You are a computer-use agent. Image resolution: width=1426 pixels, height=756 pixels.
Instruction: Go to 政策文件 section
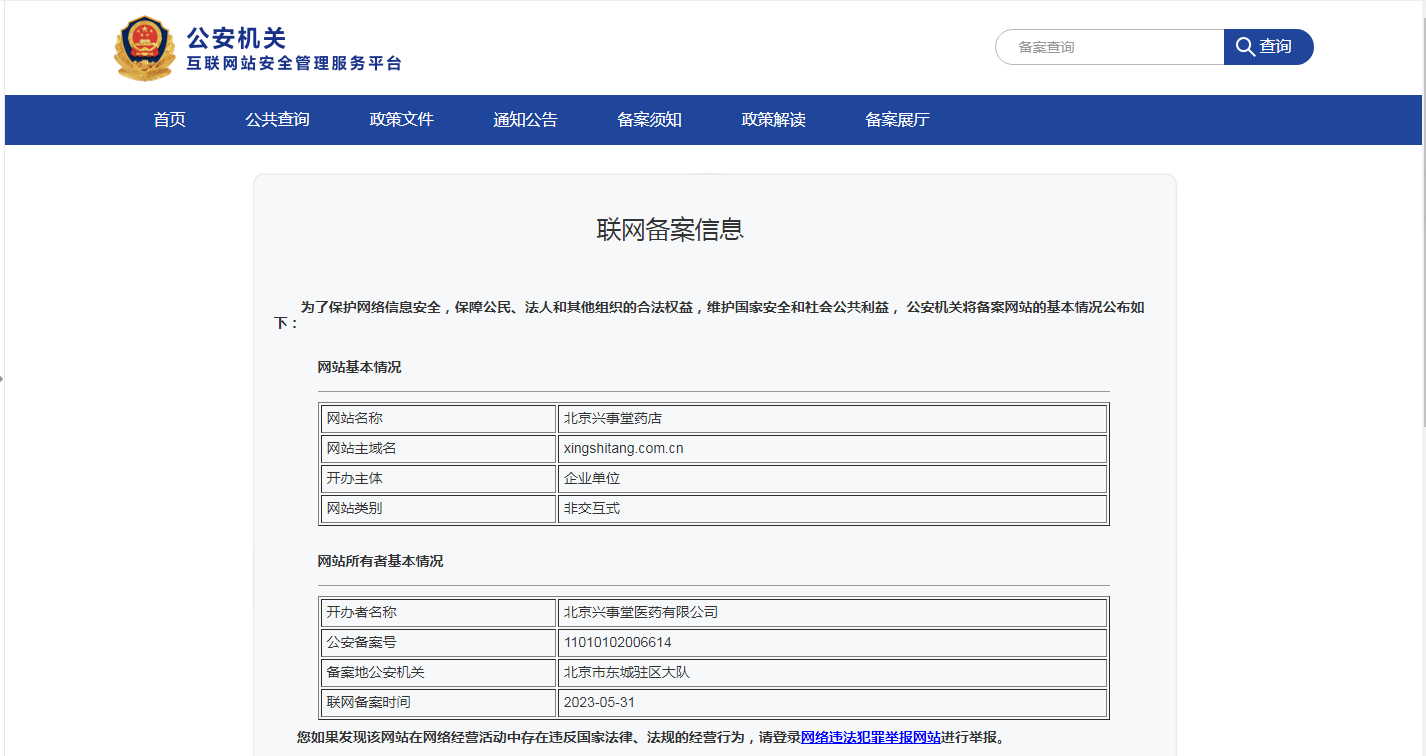tap(401, 120)
